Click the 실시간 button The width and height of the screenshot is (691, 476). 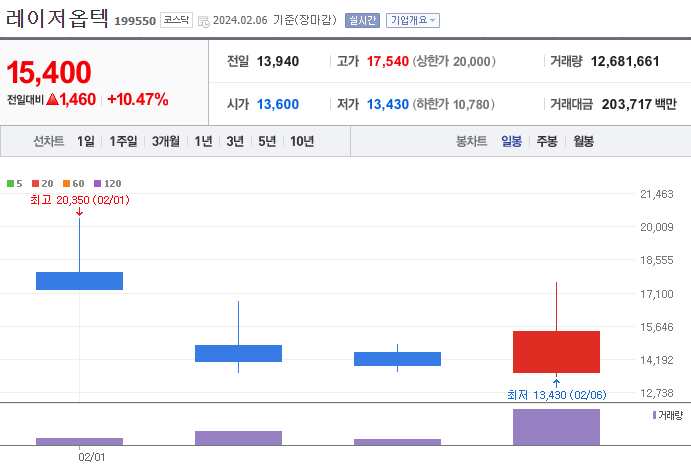pos(362,20)
